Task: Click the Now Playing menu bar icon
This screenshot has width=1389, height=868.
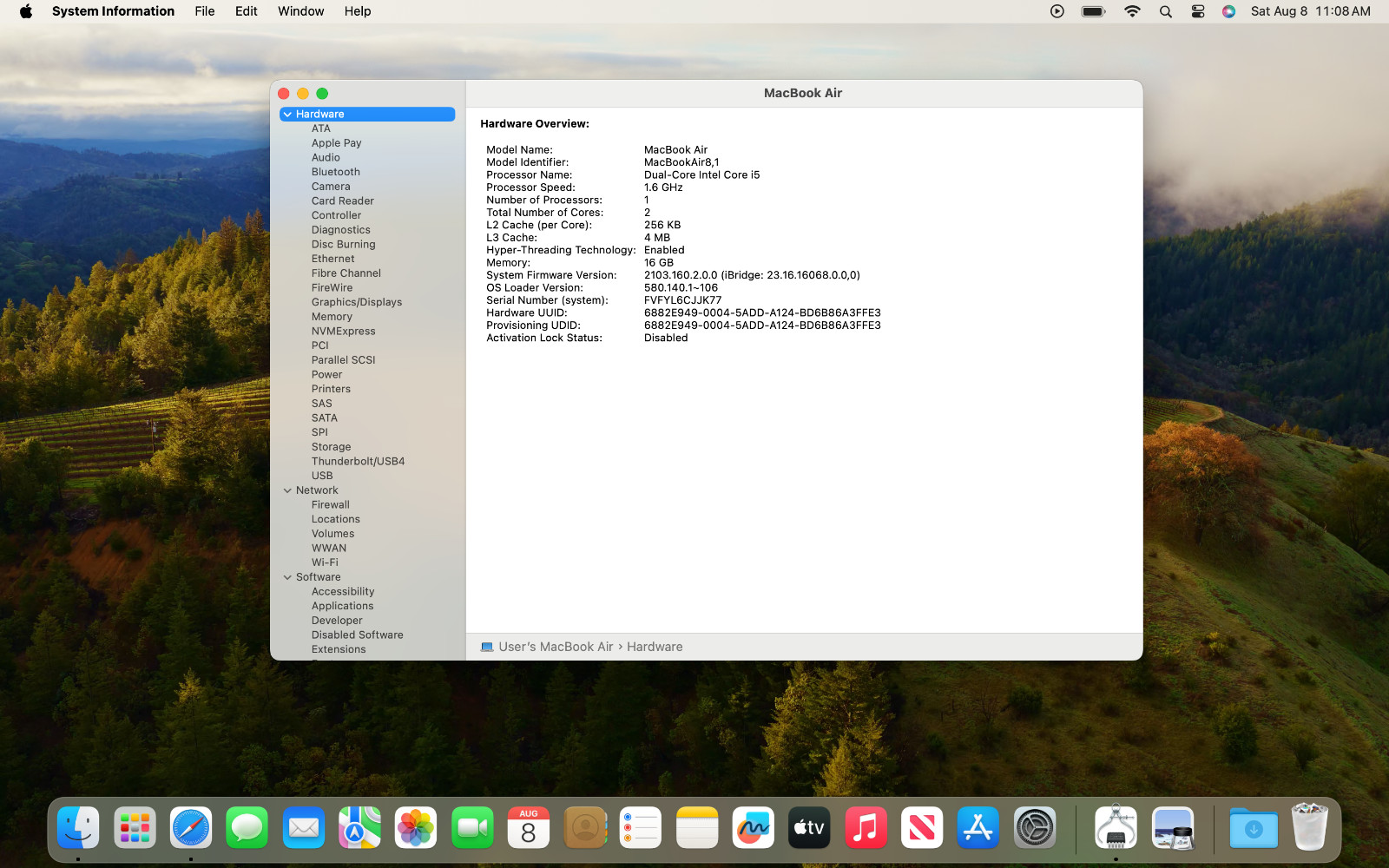Action: (x=1057, y=11)
